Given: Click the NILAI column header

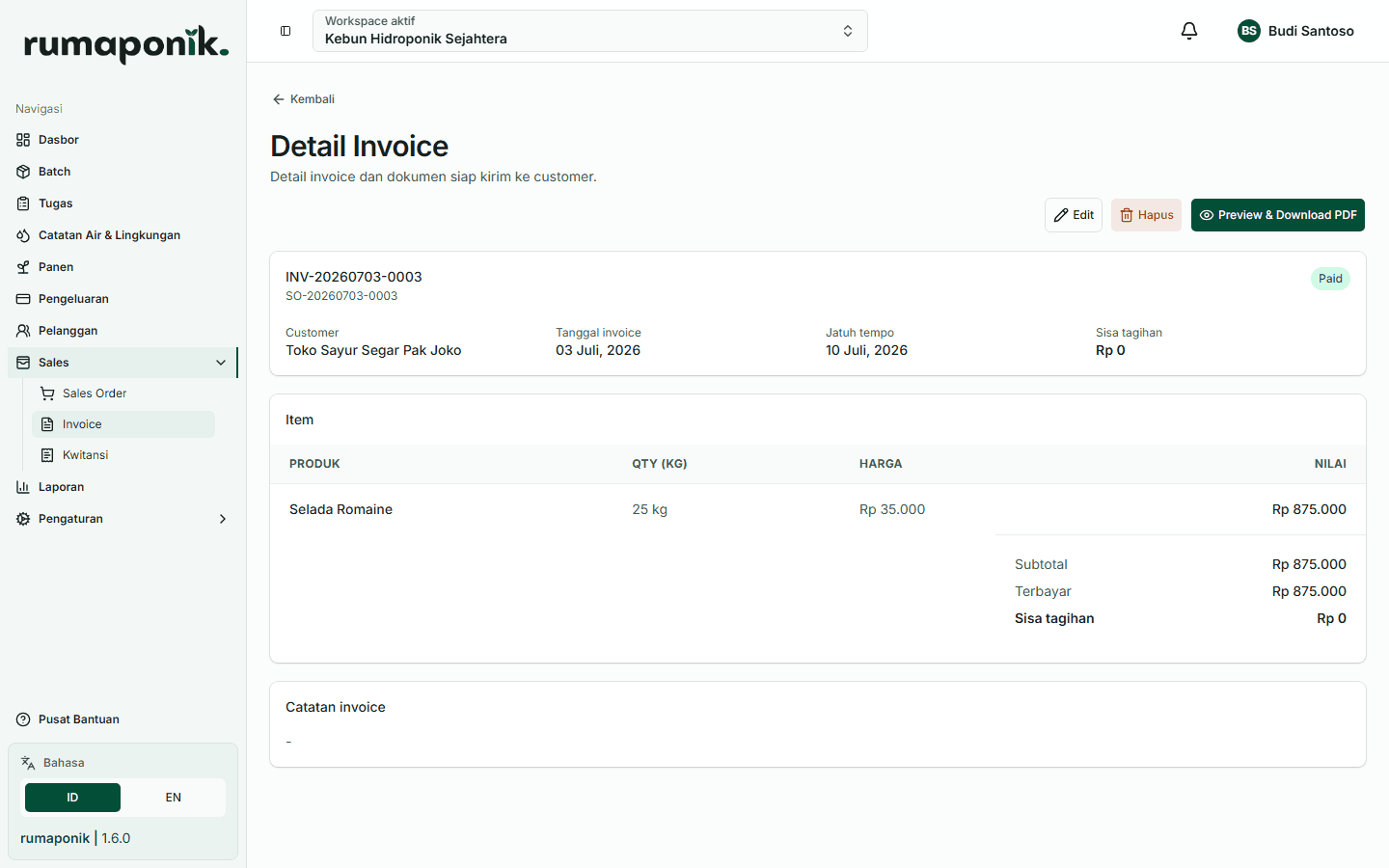Looking at the screenshot, I should (1330, 464).
